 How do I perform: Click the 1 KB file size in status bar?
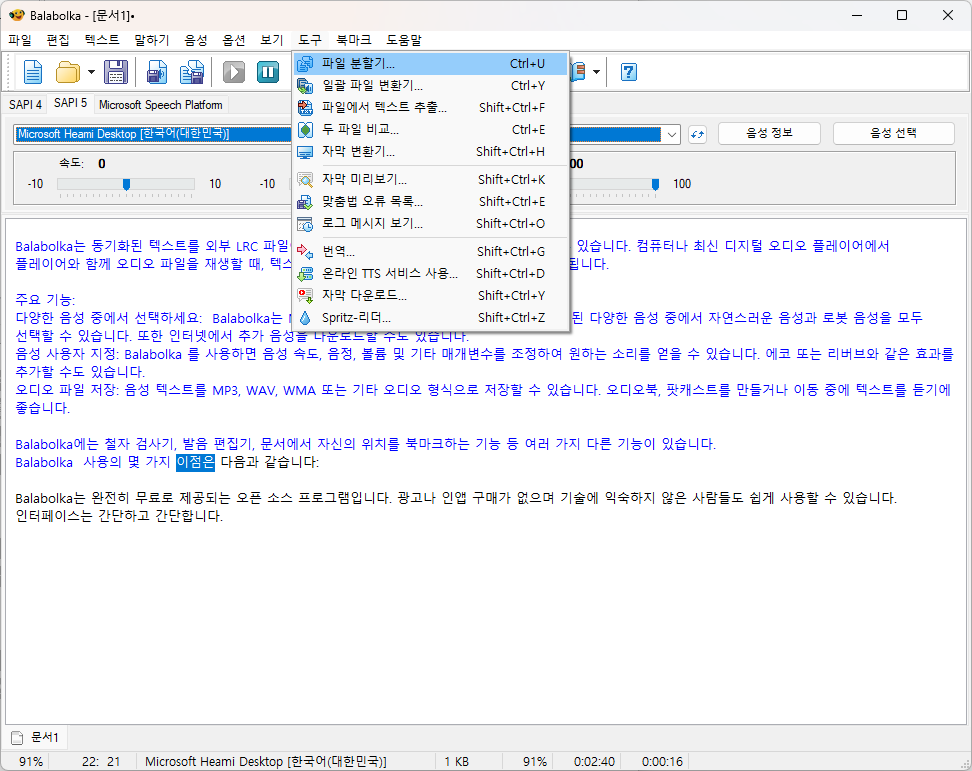[456, 762]
